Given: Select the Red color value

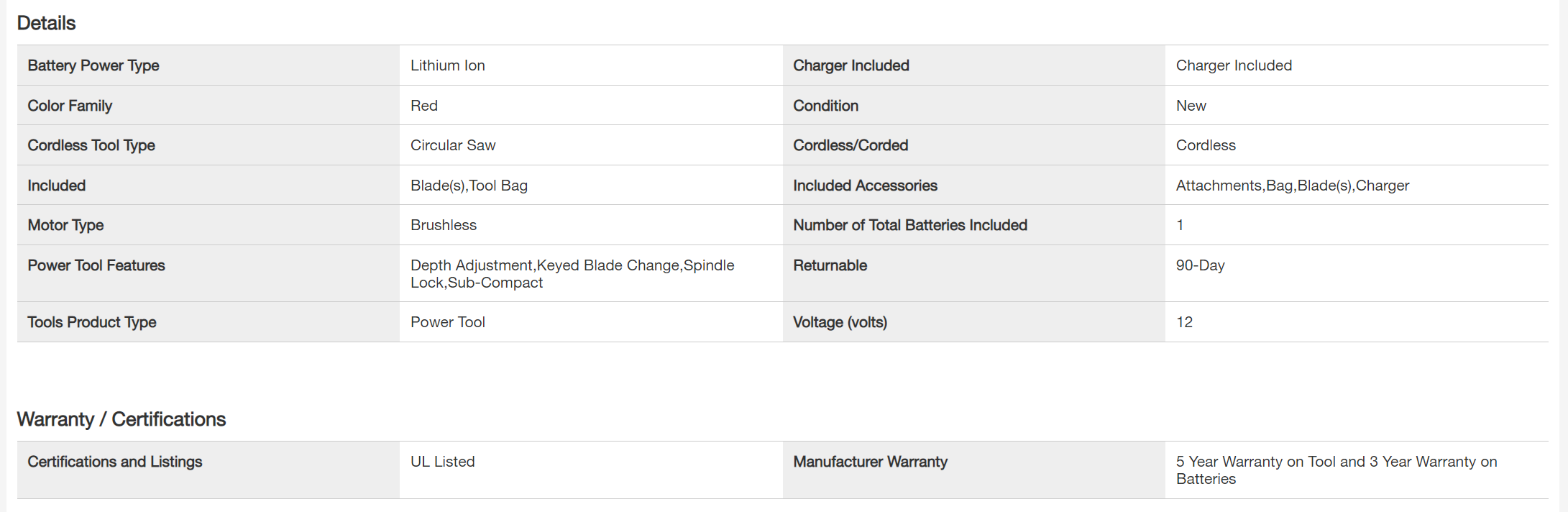Looking at the screenshot, I should 424,106.
